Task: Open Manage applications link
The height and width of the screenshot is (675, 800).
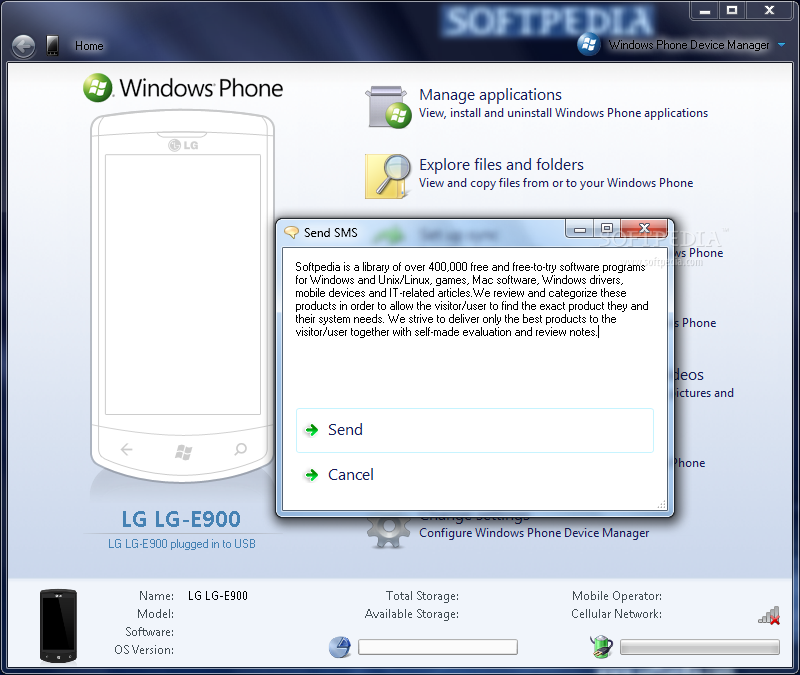Action: click(490, 95)
